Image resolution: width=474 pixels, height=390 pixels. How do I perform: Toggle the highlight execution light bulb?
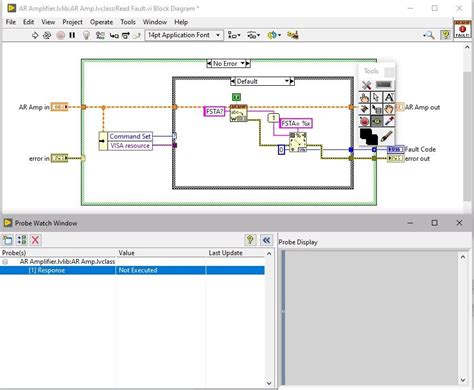point(86,35)
